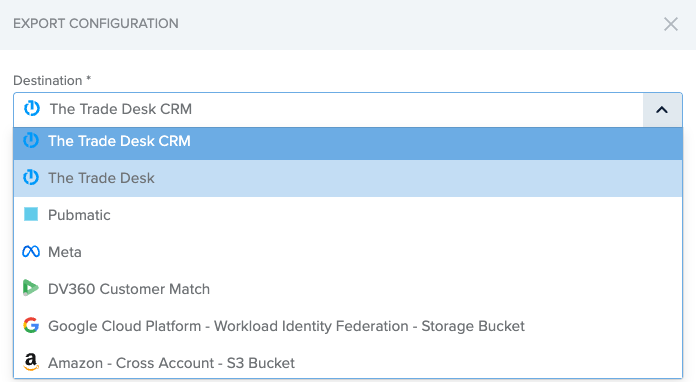The width and height of the screenshot is (696, 382).
Task: Click the Export Configuration header title
Action: click(96, 24)
